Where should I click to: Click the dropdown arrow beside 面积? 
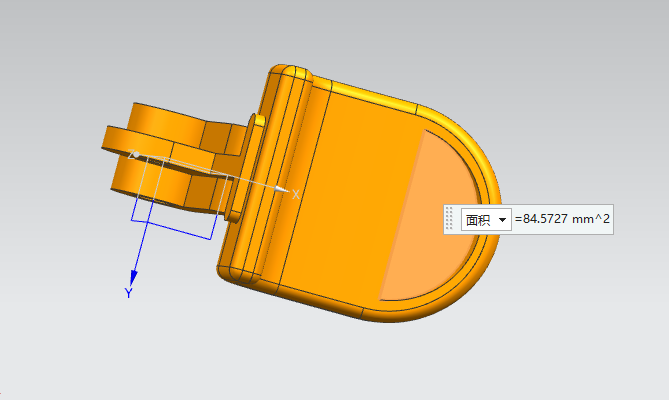click(502, 220)
